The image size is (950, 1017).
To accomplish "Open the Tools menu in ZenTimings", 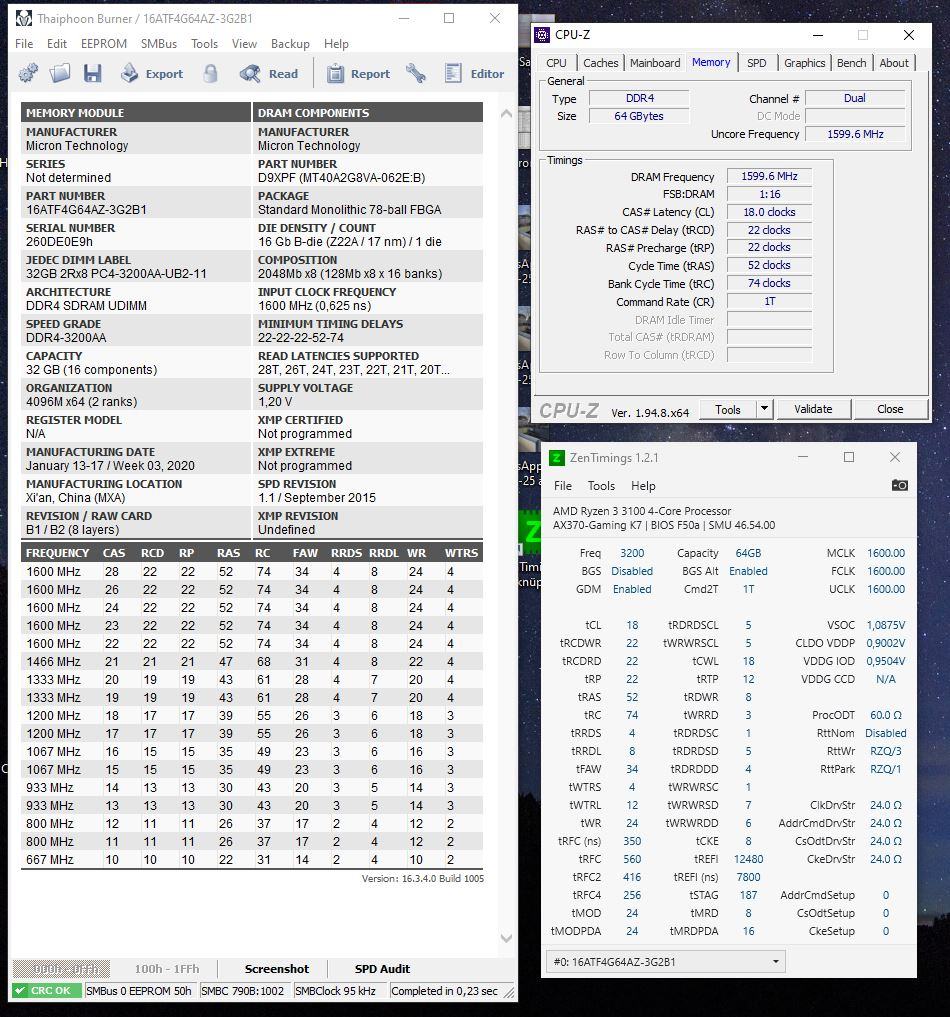I will pyautogui.click(x=601, y=486).
